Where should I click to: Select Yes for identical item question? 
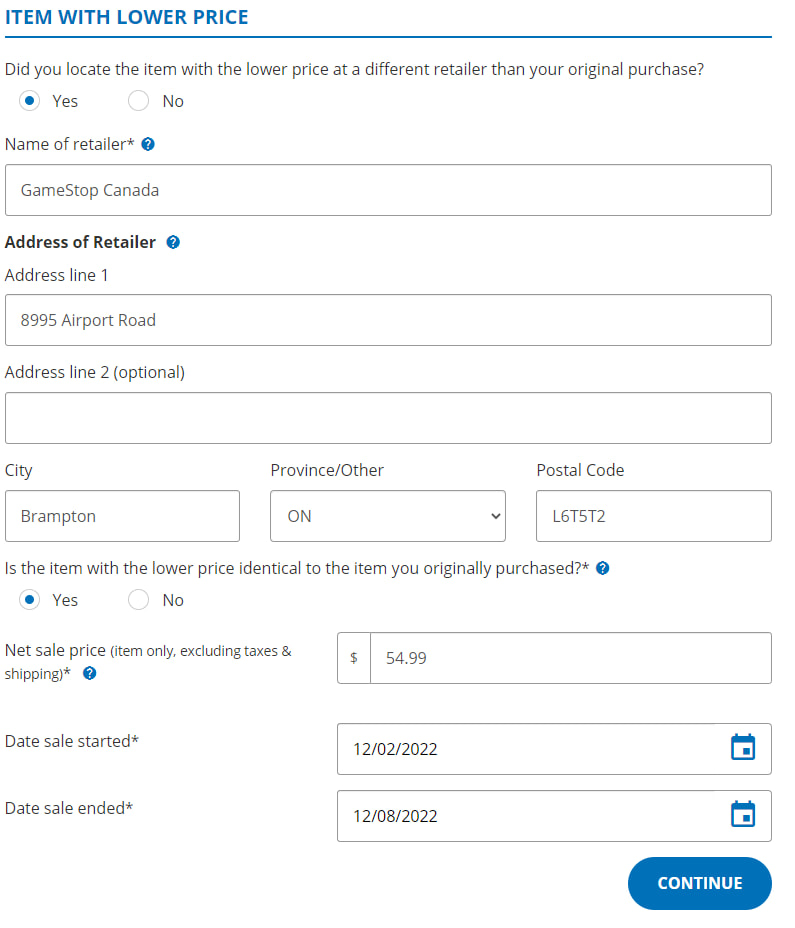[x=30, y=600]
